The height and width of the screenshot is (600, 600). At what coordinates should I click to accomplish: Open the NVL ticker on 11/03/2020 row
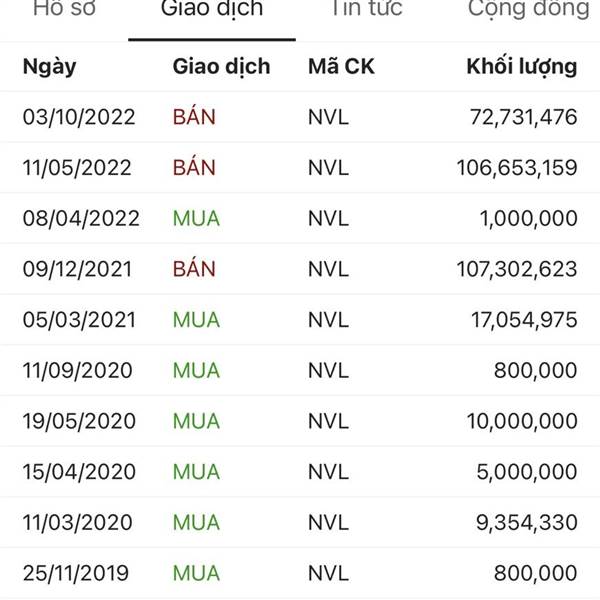coord(328,522)
